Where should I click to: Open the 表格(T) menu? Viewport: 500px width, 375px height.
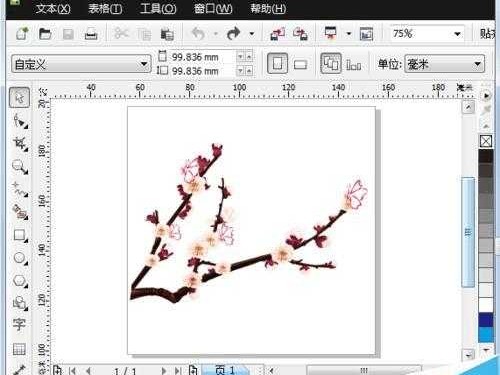pyautogui.click(x=105, y=8)
